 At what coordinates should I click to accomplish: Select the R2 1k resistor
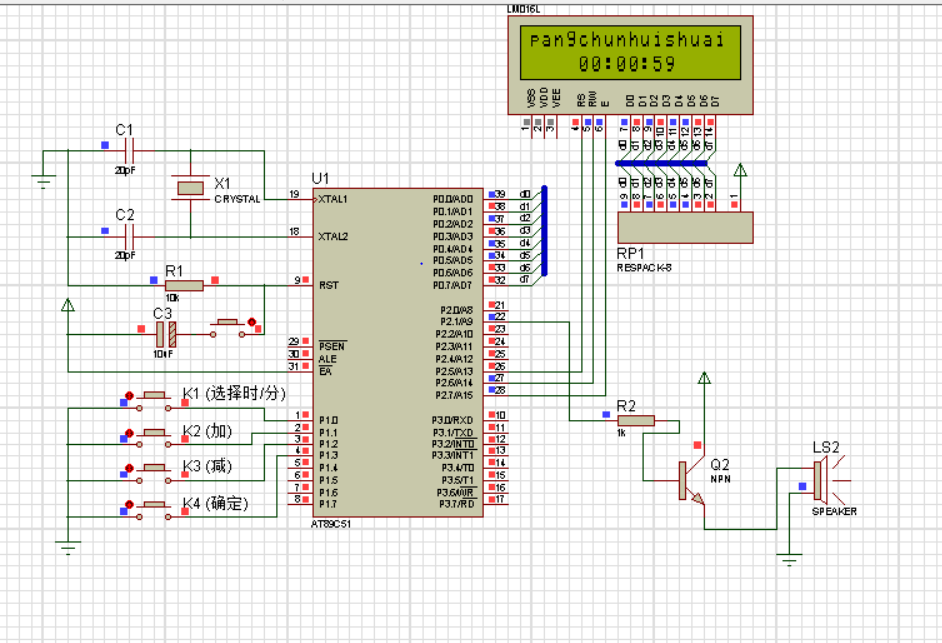[x=636, y=421]
